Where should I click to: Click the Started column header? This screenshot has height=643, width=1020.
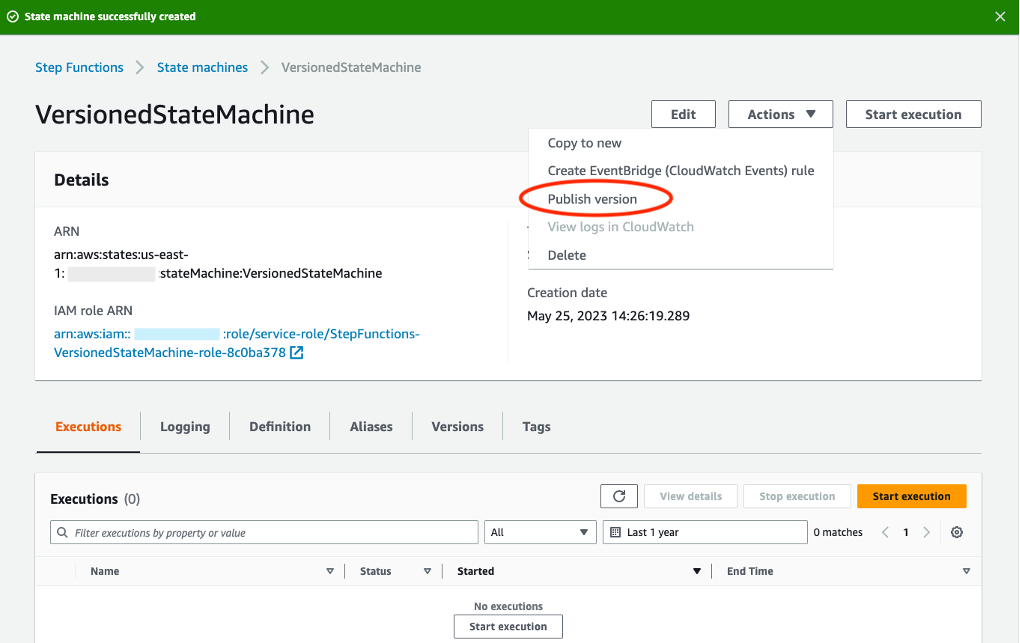click(x=476, y=571)
